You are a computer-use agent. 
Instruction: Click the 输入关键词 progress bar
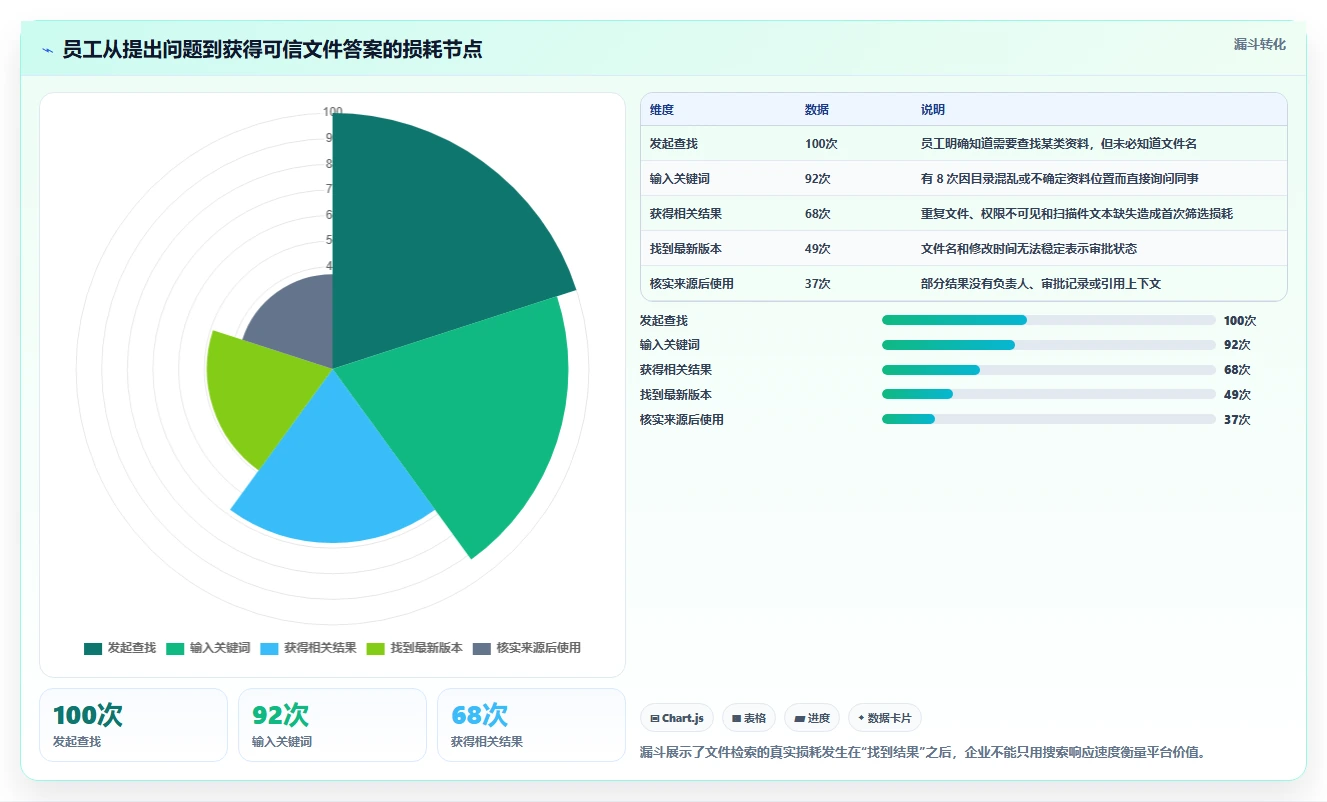pos(1049,345)
